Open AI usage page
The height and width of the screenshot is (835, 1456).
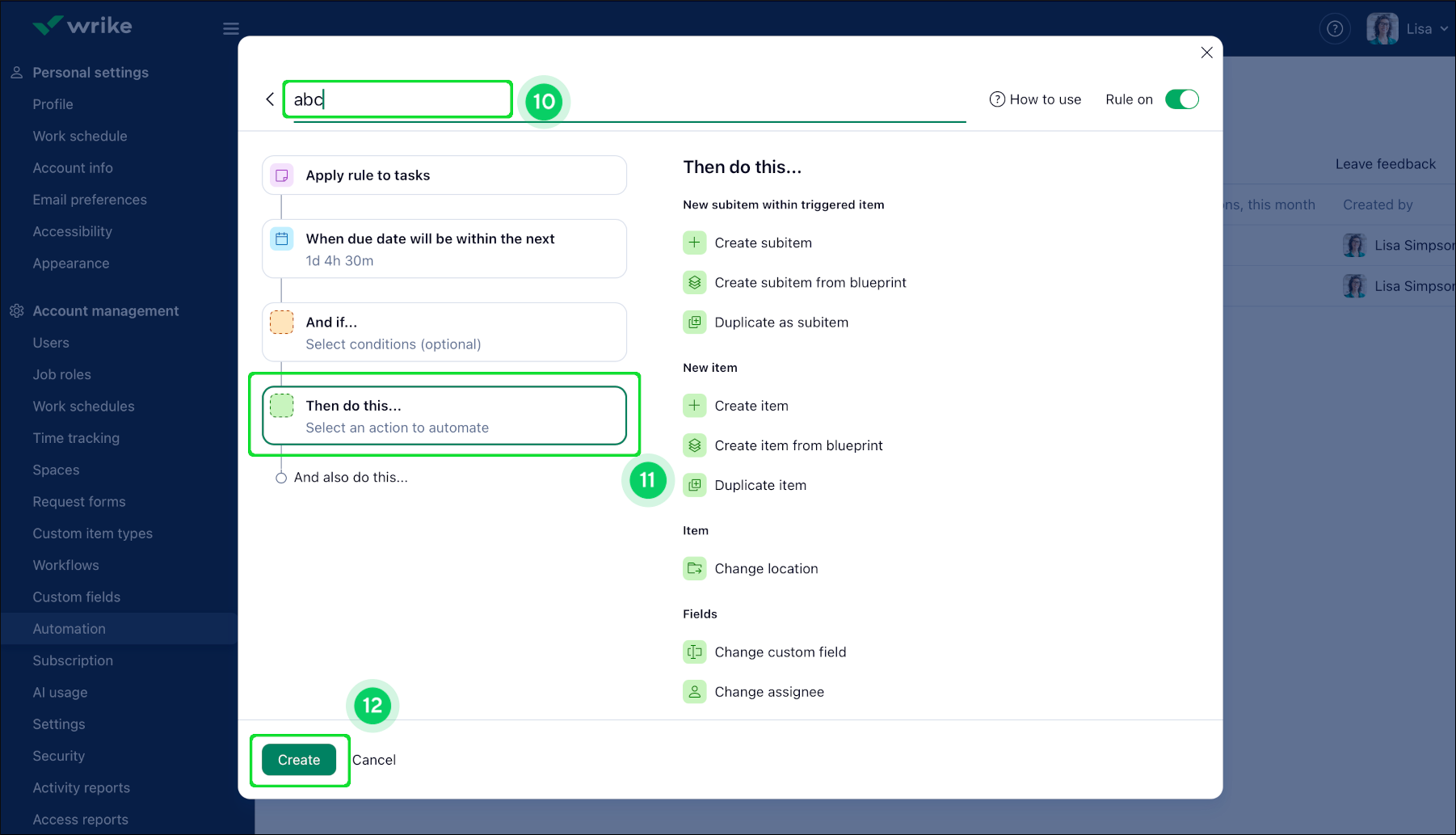pyautogui.click(x=60, y=693)
